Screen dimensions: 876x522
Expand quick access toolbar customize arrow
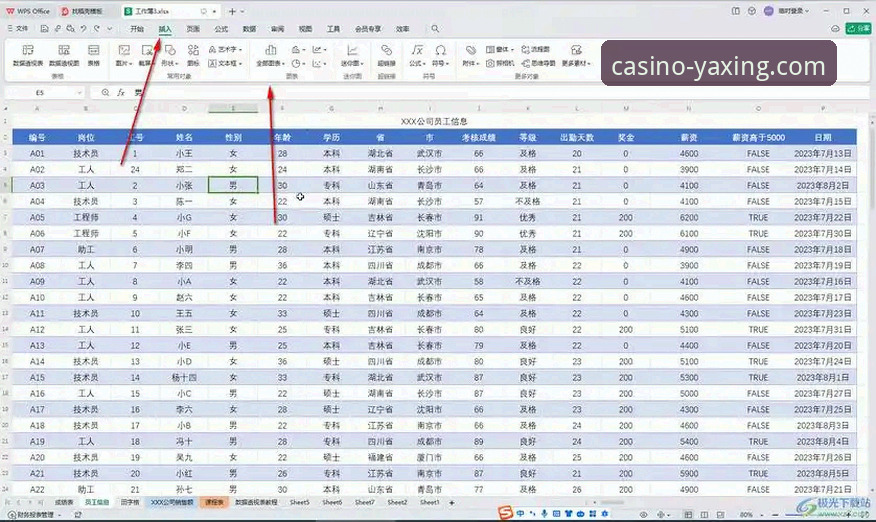110,29
